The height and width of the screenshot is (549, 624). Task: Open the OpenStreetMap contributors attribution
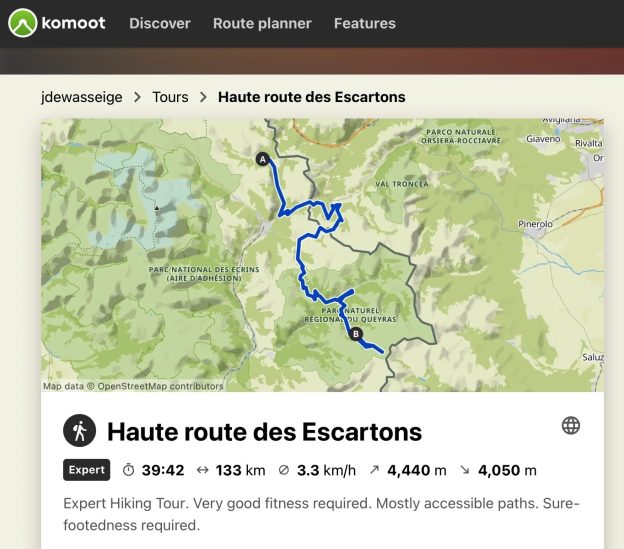point(160,386)
